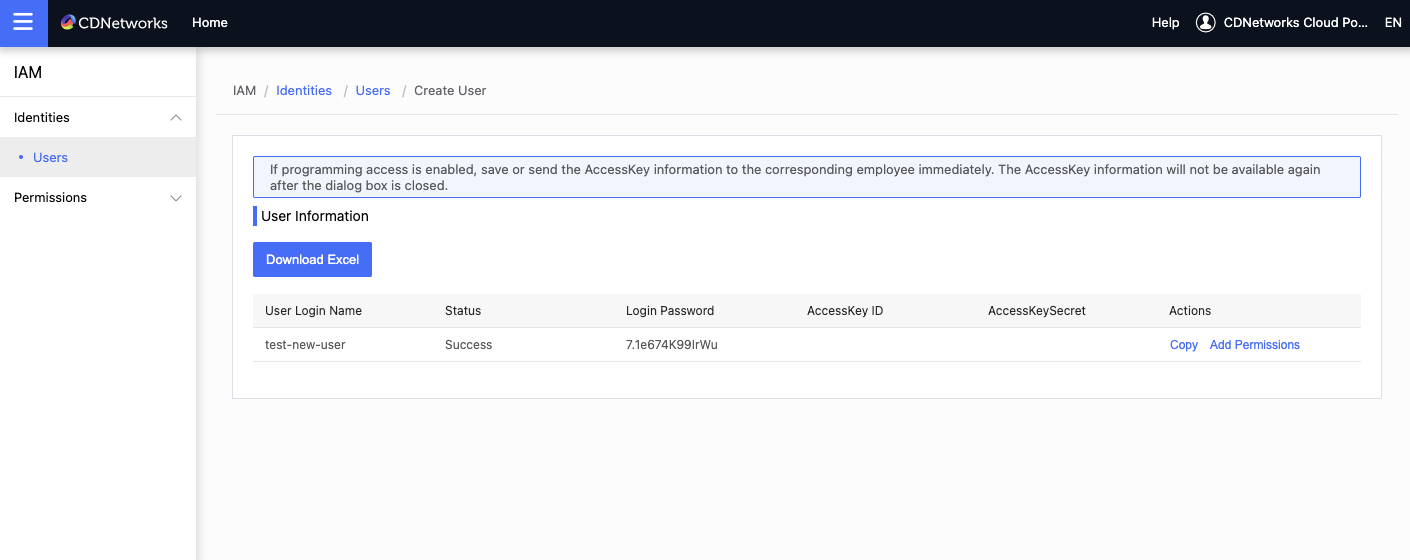Click Add Permissions for test-new-user
1410x560 pixels.
[1254, 345]
